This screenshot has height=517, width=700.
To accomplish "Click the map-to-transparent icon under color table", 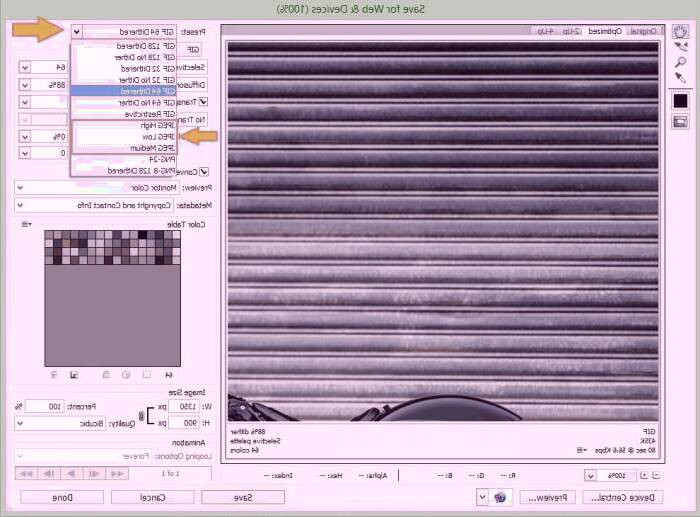I will [146, 375].
